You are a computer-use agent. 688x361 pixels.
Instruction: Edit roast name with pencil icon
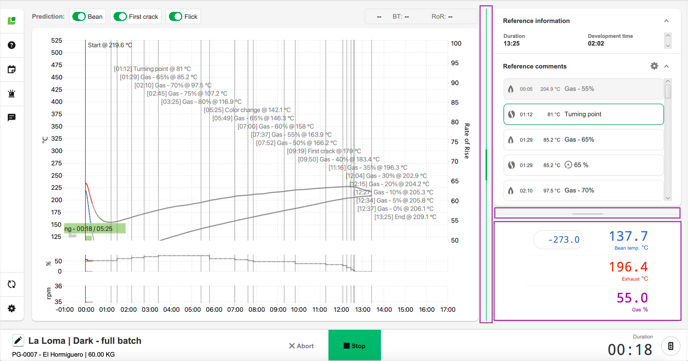click(18, 340)
